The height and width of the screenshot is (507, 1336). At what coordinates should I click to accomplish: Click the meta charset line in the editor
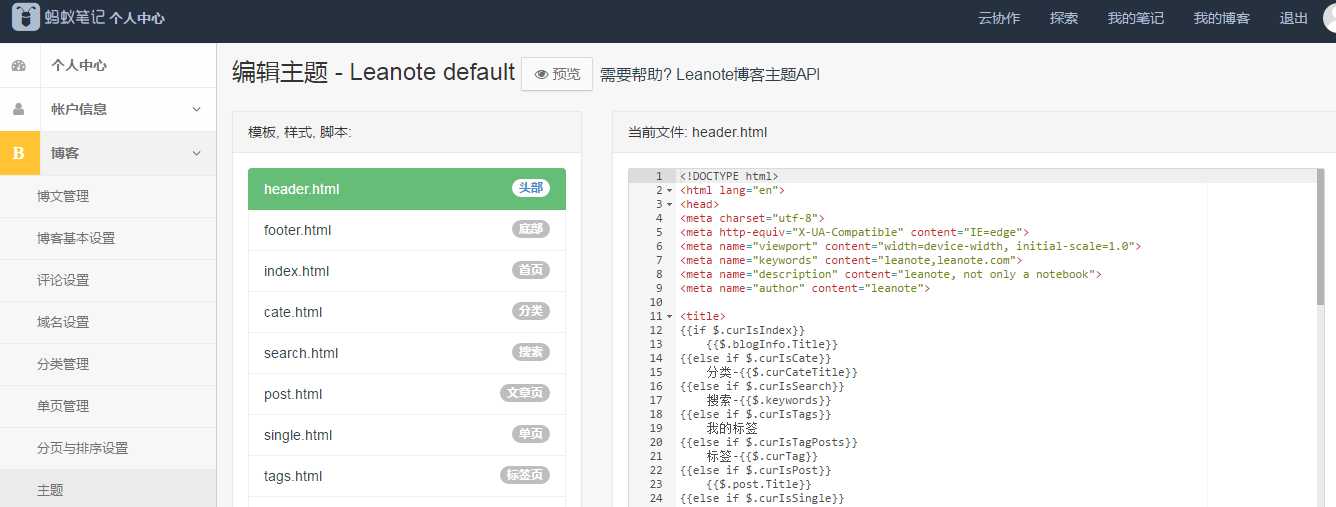pos(752,218)
